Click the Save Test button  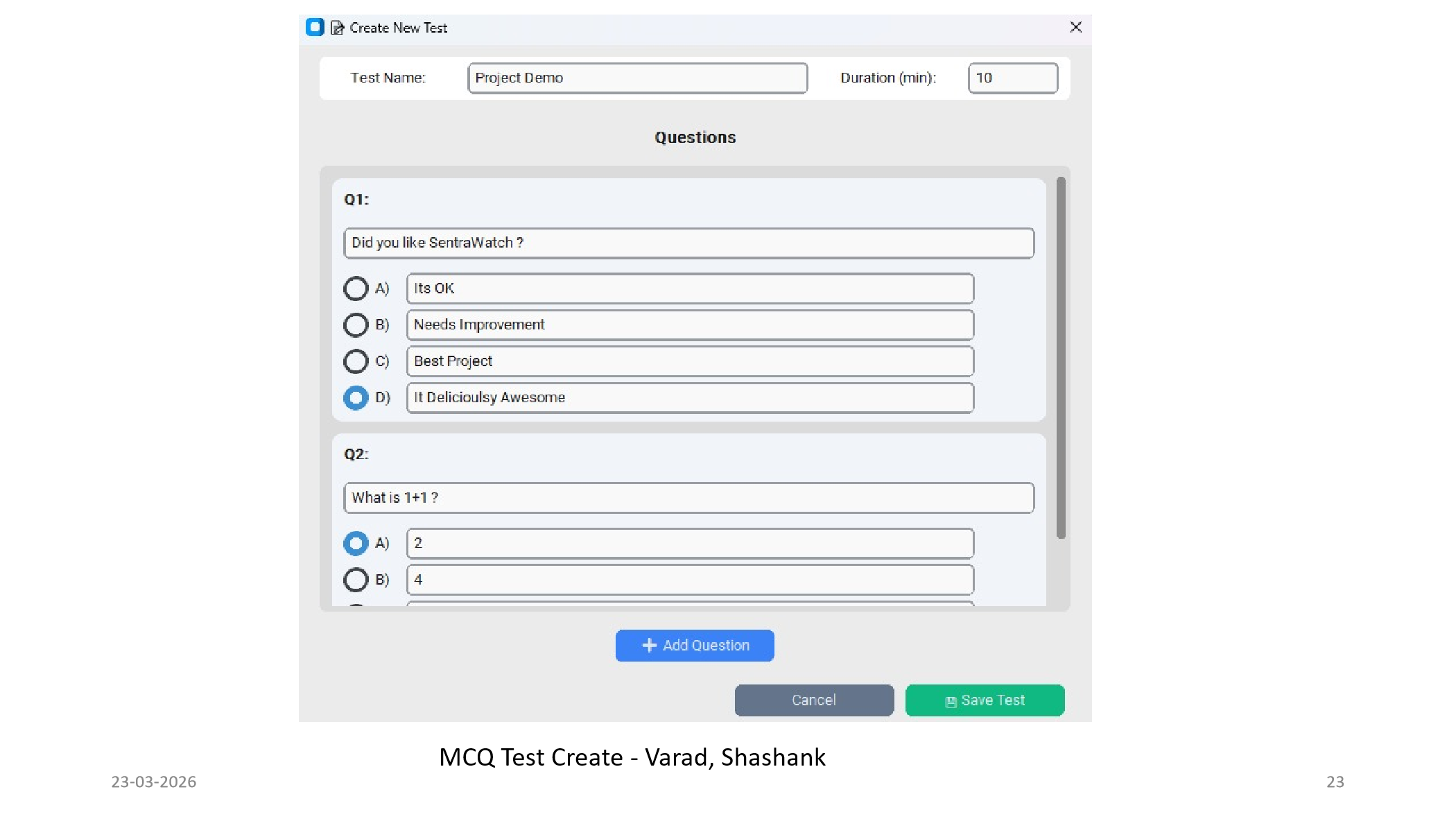985,700
